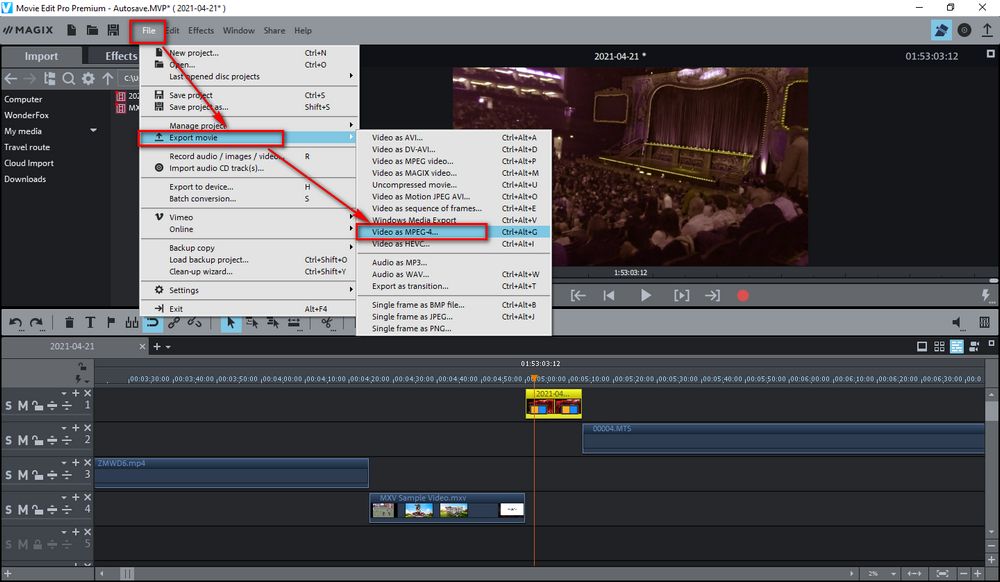The width and height of the screenshot is (1000, 582).
Task: Select the single object mouse mode arrow
Action: pos(231,323)
